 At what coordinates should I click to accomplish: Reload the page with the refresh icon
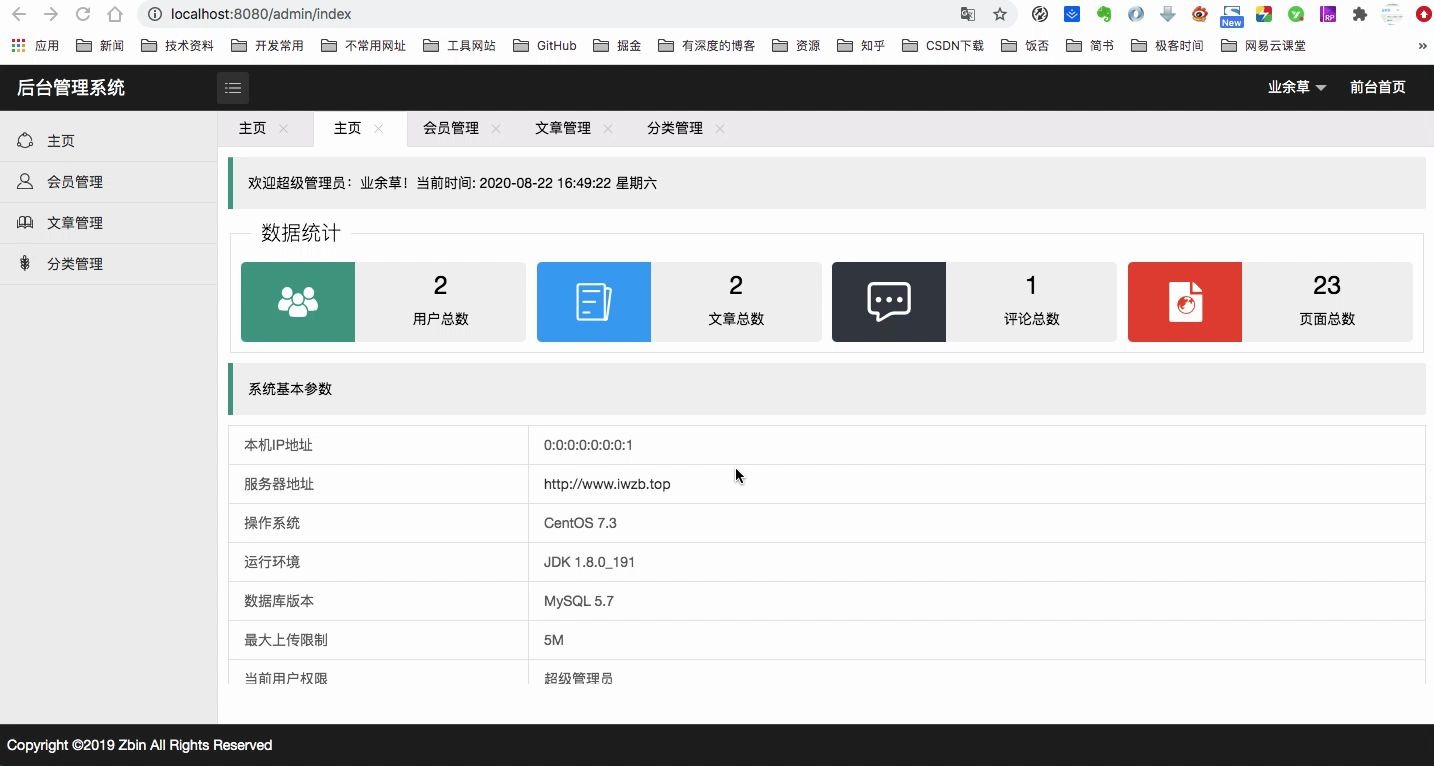83,14
